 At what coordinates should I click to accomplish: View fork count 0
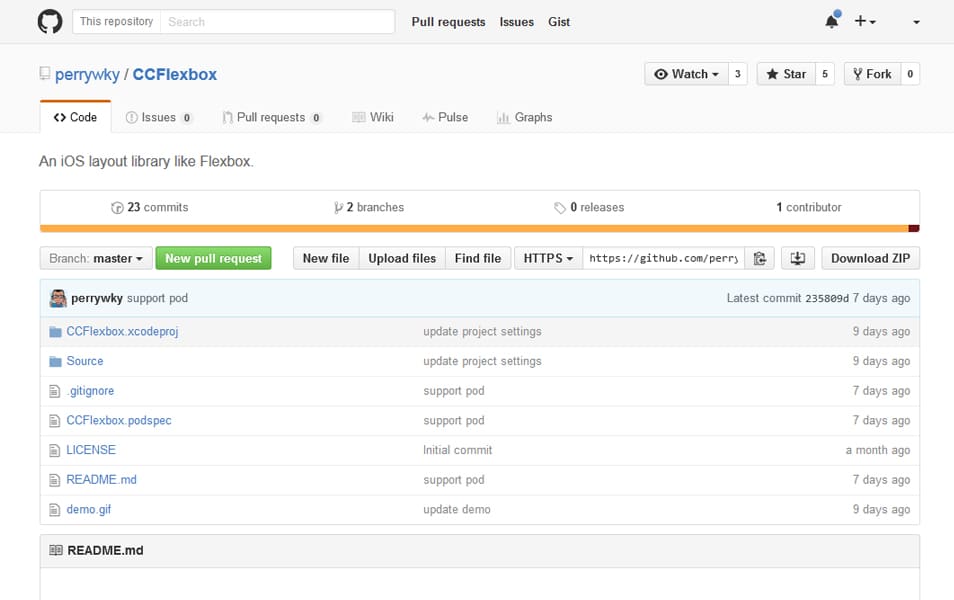tap(910, 74)
